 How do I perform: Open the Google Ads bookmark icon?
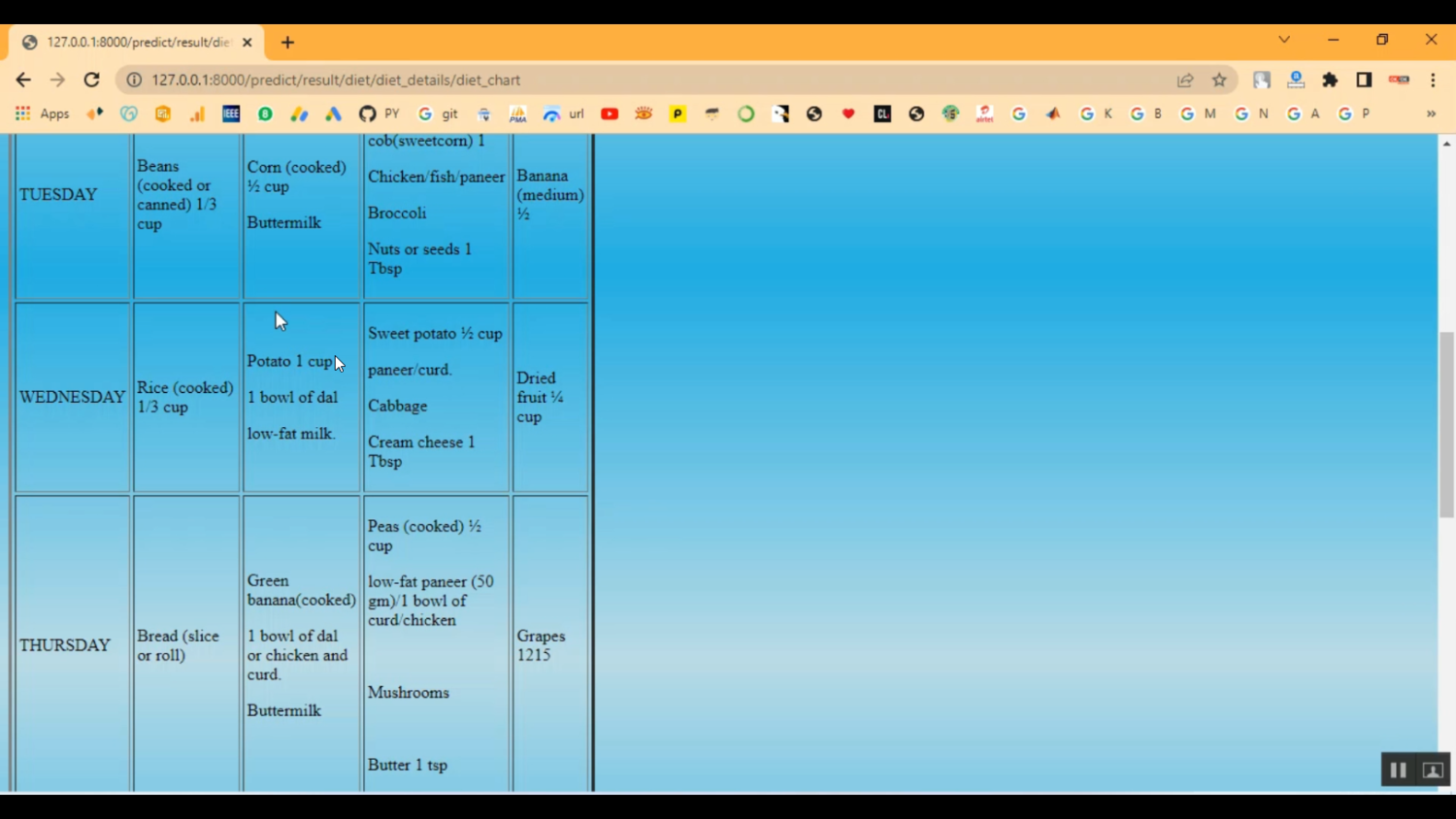[x=333, y=114]
